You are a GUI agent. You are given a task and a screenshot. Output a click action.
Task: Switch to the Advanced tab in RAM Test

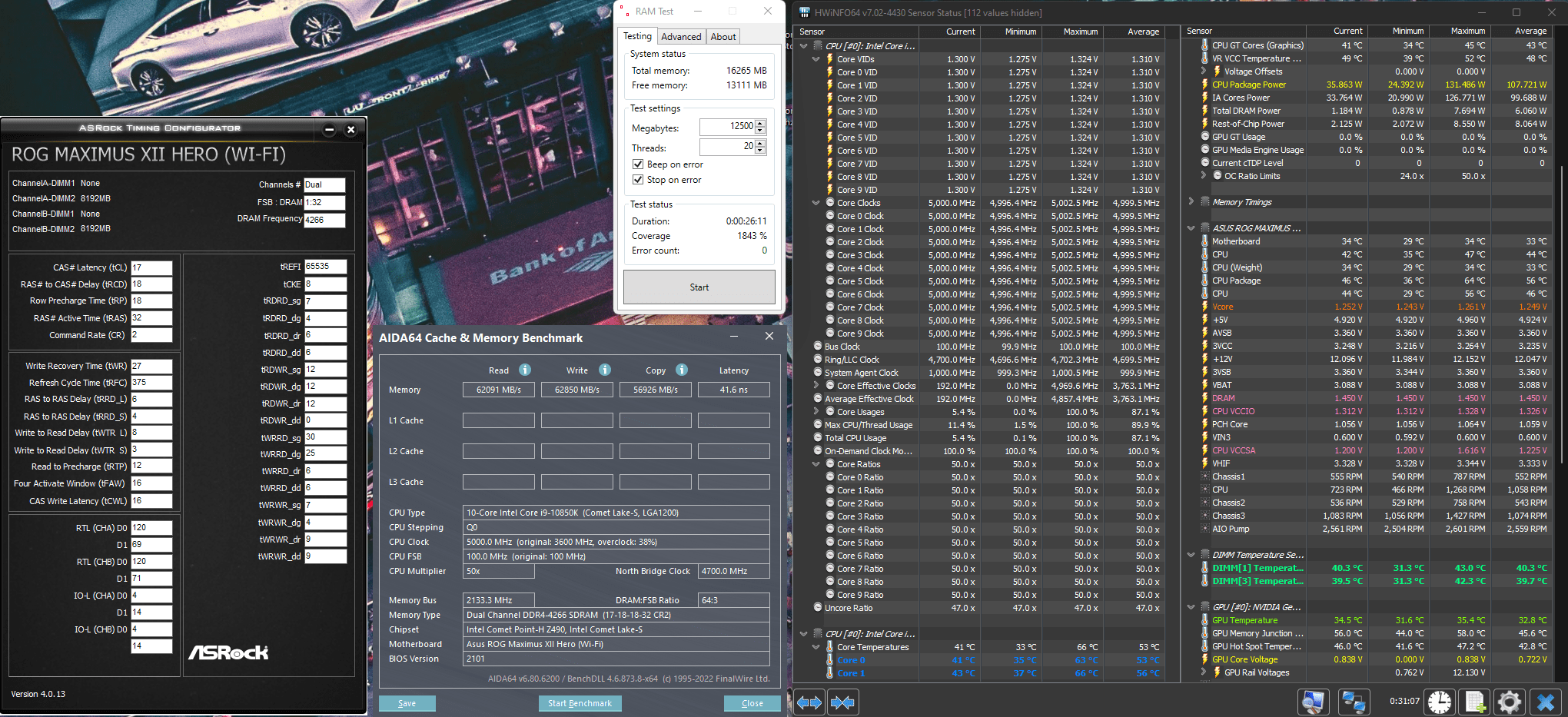pos(681,37)
